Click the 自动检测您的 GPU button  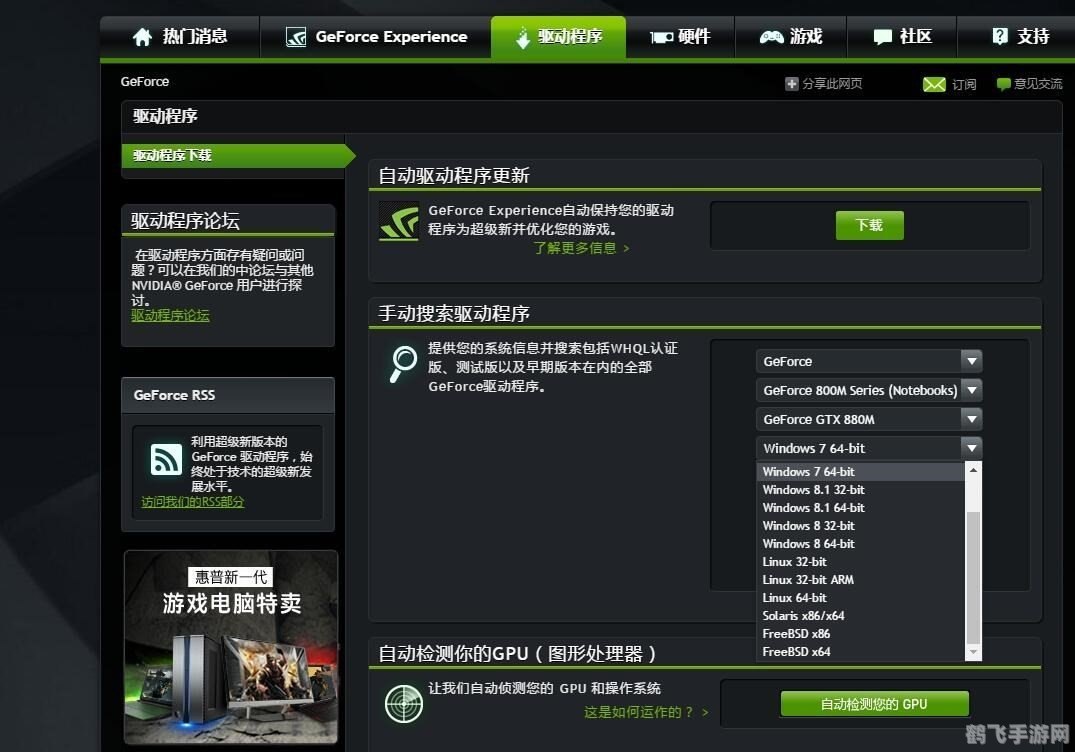coord(874,703)
